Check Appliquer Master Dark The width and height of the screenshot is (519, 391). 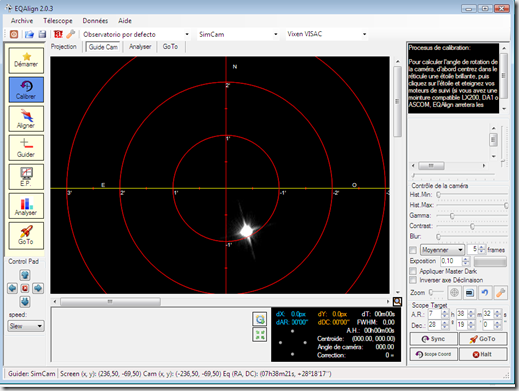click(413, 271)
